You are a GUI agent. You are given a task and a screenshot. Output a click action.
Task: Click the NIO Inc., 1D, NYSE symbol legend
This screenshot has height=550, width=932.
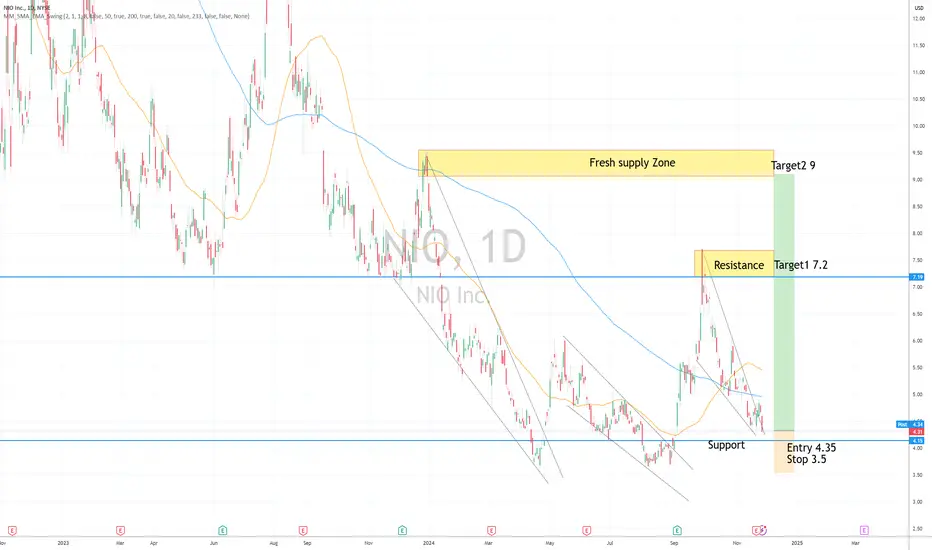click(26, 8)
